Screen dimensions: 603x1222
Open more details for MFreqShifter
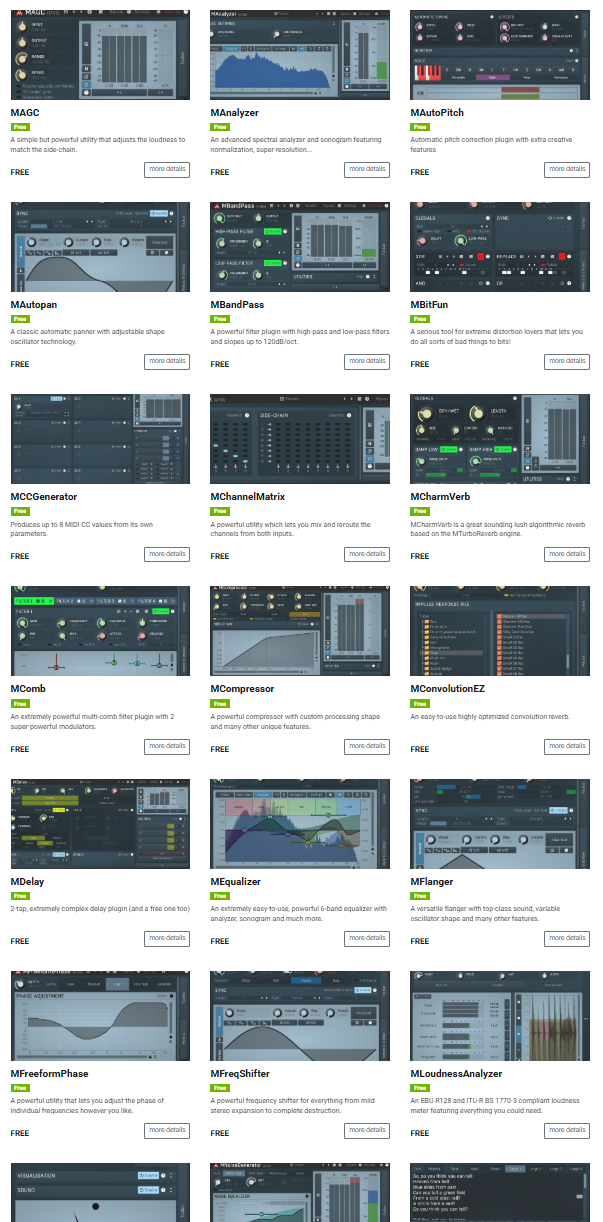(367, 1130)
